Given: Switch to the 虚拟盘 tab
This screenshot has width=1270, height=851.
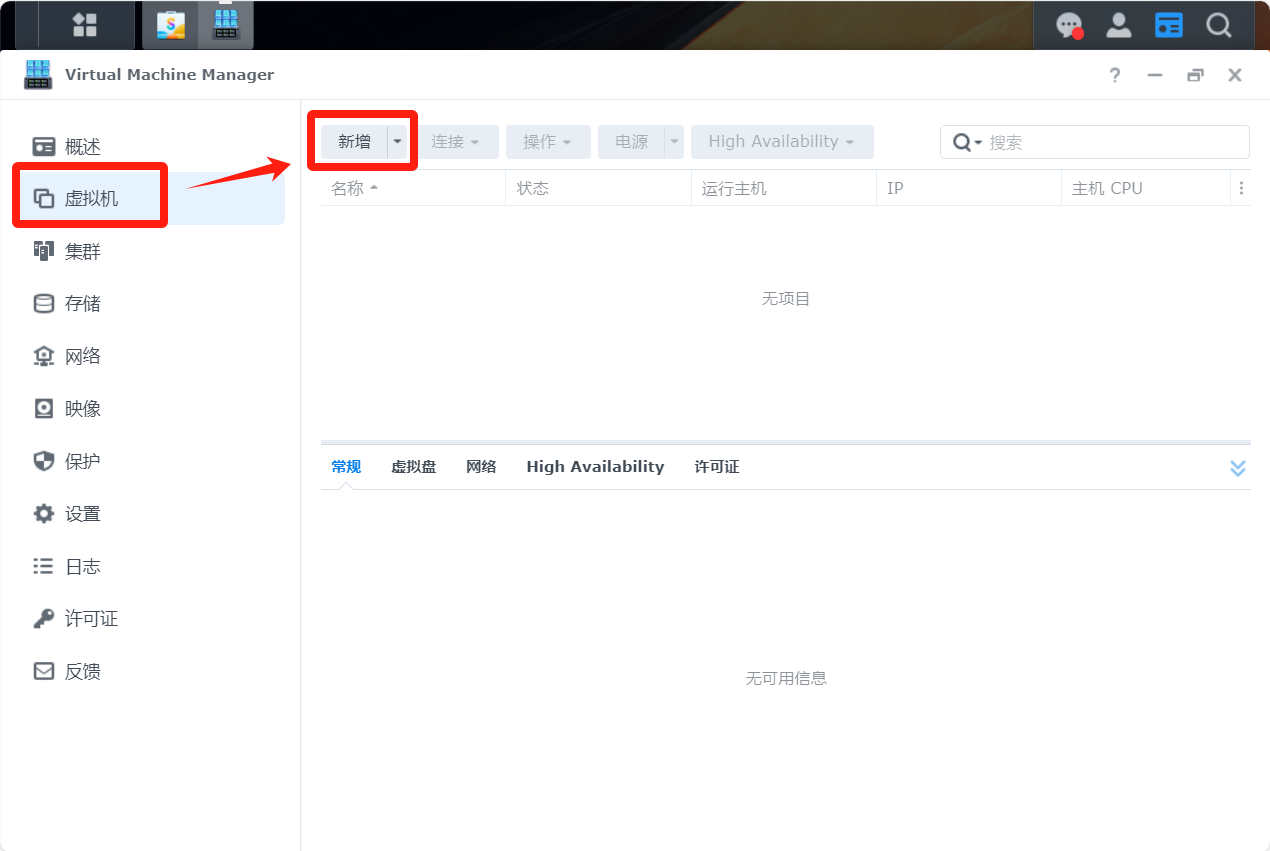Looking at the screenshot, I should [413, 467].
